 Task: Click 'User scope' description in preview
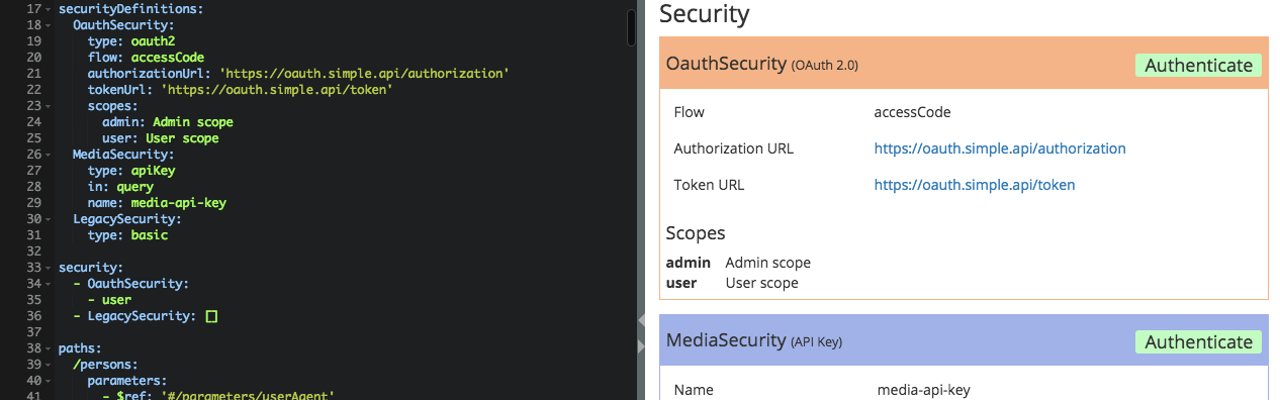pyautogui.click(x=762, y=283)
